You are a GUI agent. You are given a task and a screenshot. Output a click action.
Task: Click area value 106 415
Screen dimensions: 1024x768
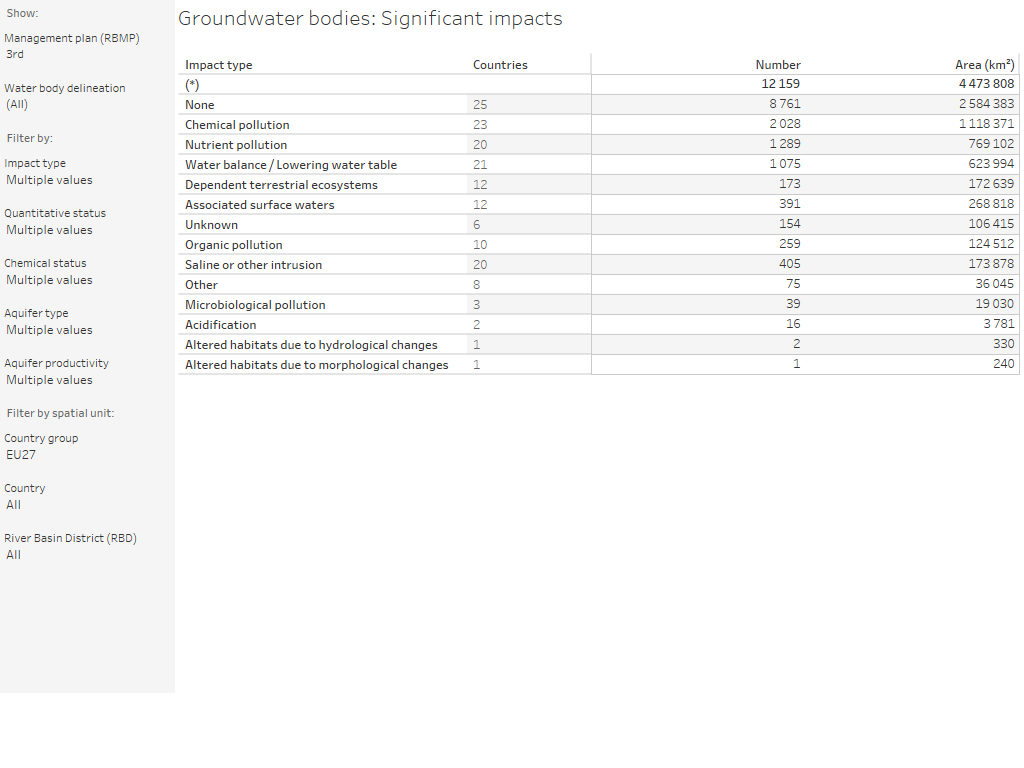click(x=991, y=224)
